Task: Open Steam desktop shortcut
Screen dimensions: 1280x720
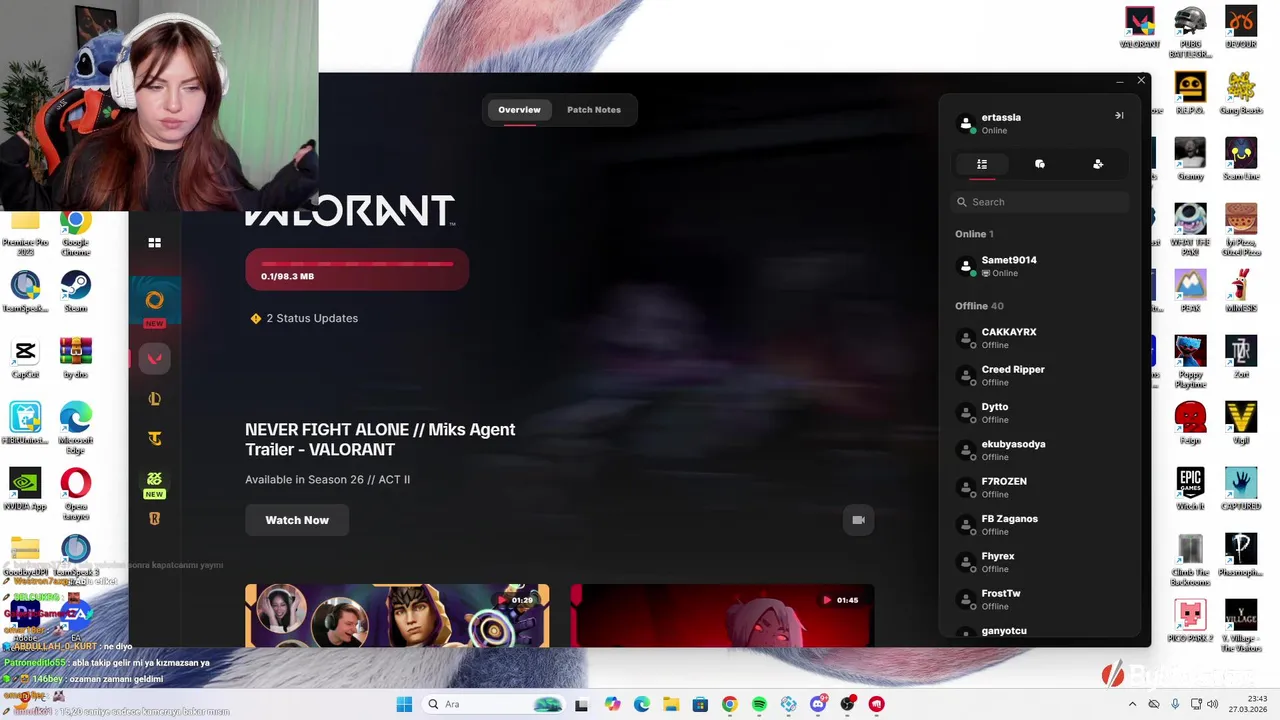Action: [75, 291]
